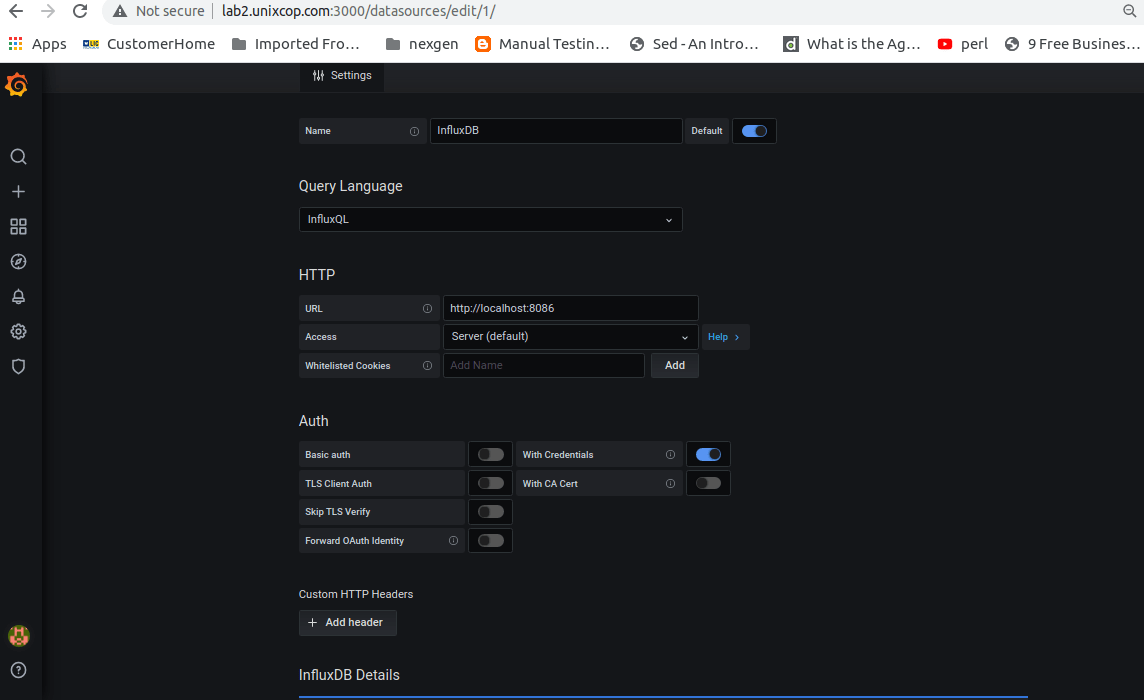The width and height of the screenshot is (1144, 700).
Task: Select the Settings tab
Action: pos(341,76)
